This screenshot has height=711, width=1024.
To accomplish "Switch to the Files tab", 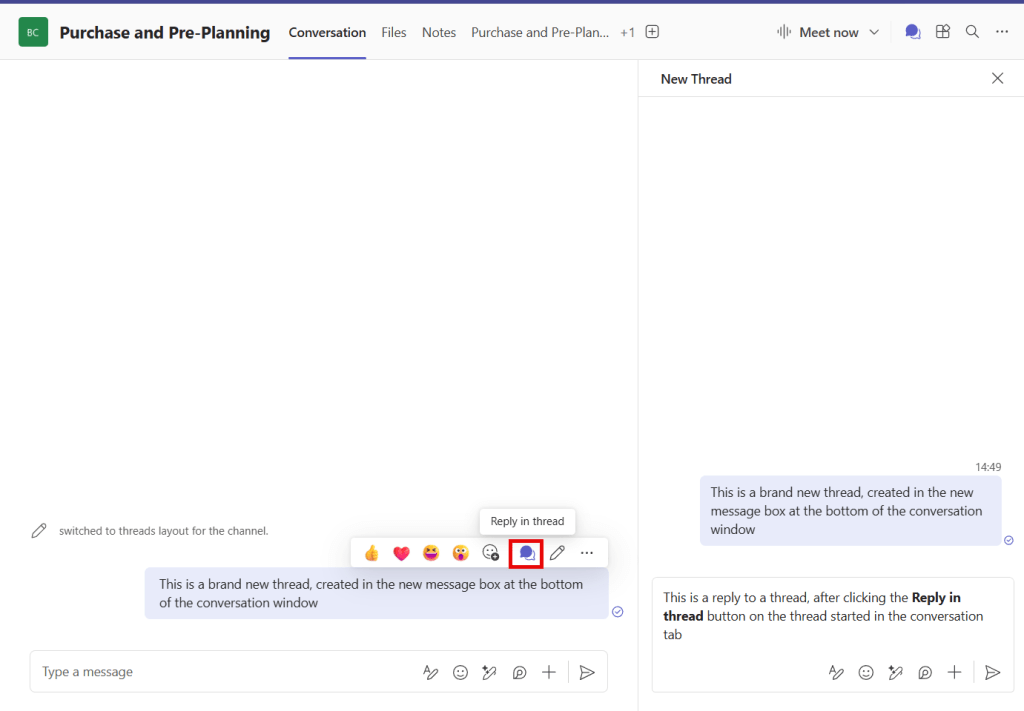I will [x=394, y=32].
